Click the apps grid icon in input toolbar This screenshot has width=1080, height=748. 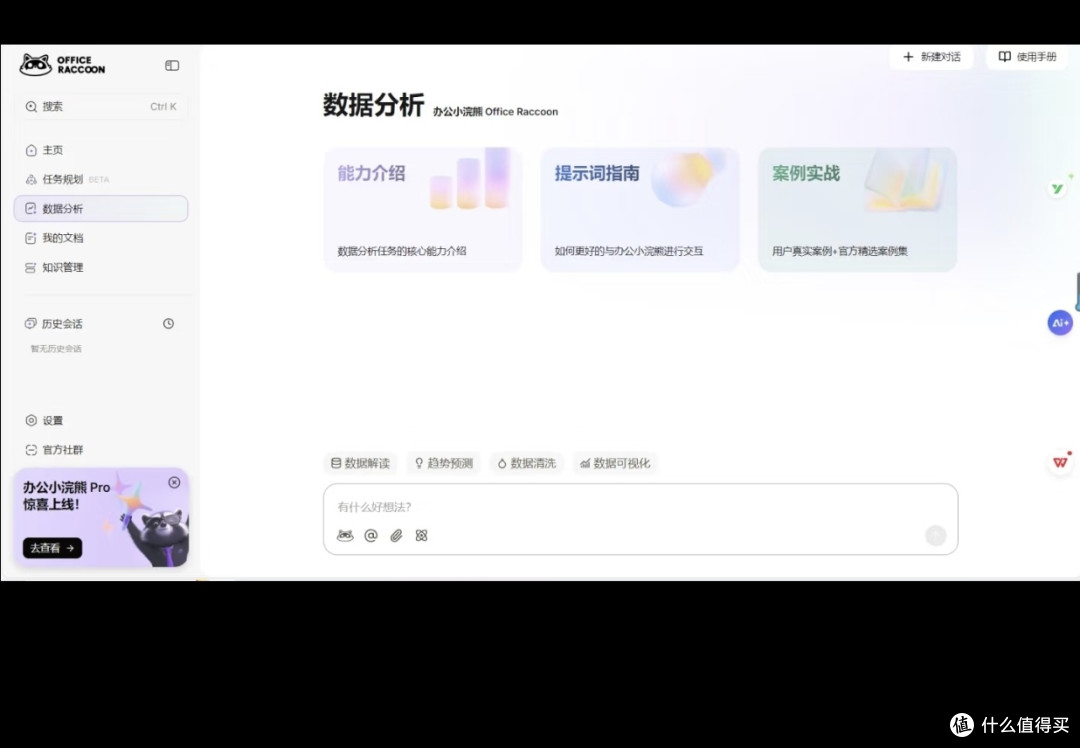pyautogui.click(x=422, y=535)
